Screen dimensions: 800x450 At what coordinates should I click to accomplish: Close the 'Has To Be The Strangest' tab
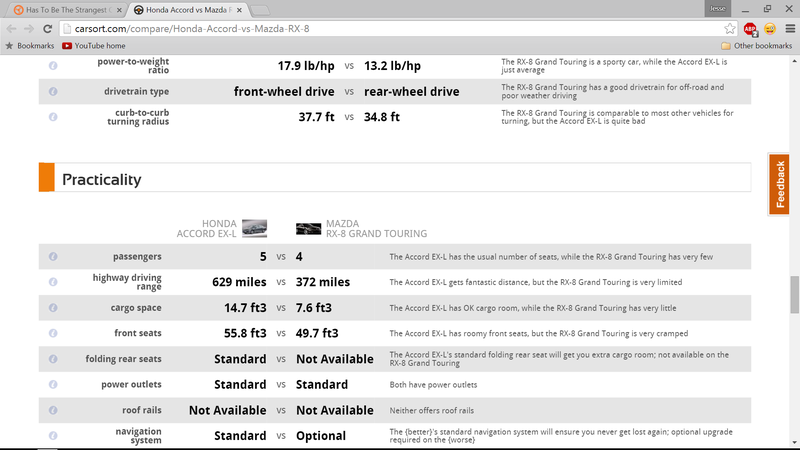click(x=119, y=10)
